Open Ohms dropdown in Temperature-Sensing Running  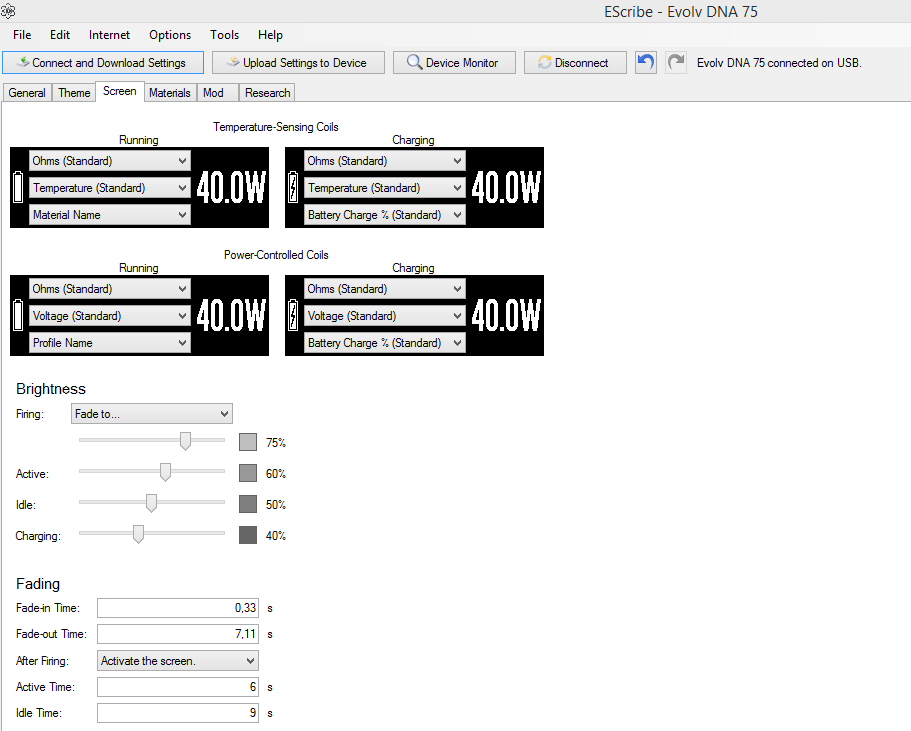[110, 161]
